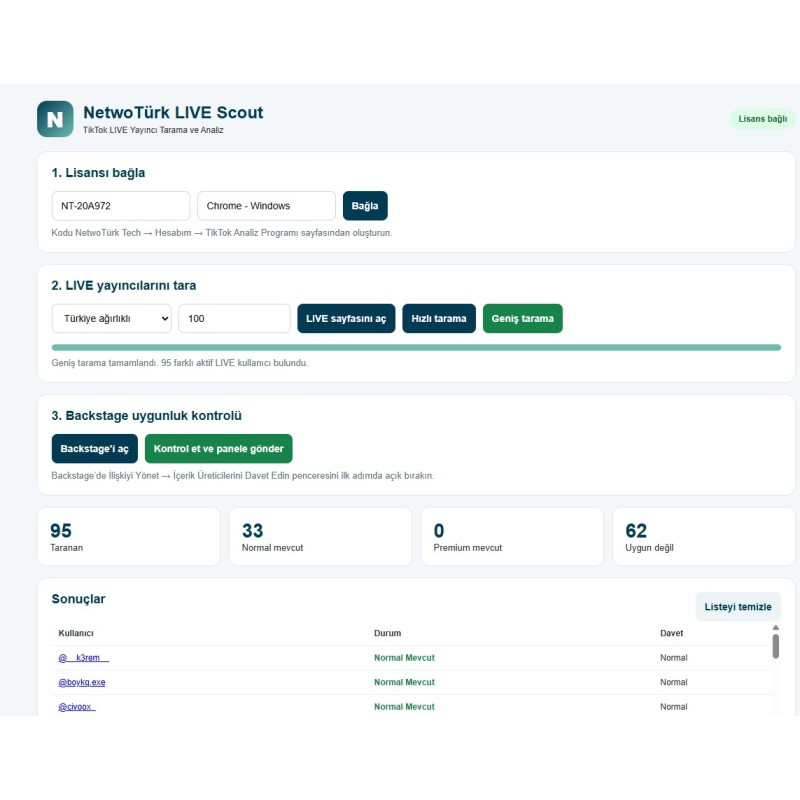Image resolution: width=800 pixels, height=800 pixels.
Task: Click Normal invite value in @civoox_ row
Action: pyautogui.click(x=673, y=707)
